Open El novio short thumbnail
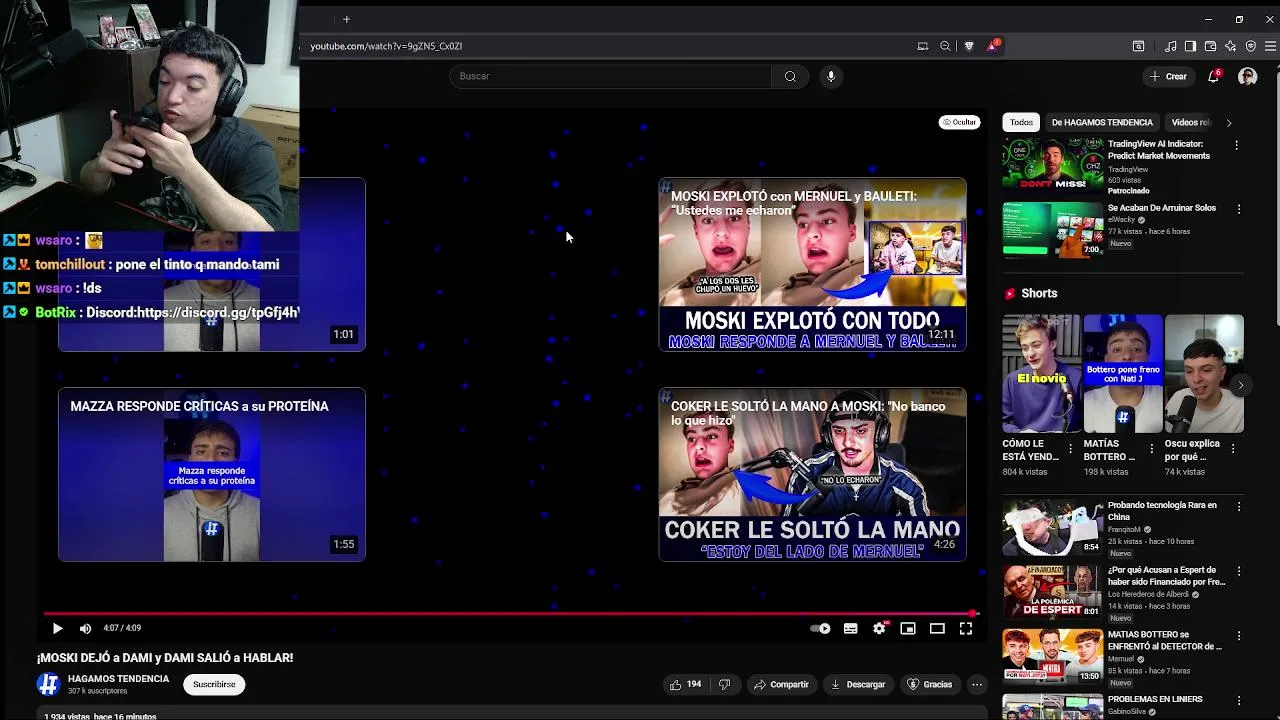The height and width of the screenshot is (720, 1280). pos(1042,374)
